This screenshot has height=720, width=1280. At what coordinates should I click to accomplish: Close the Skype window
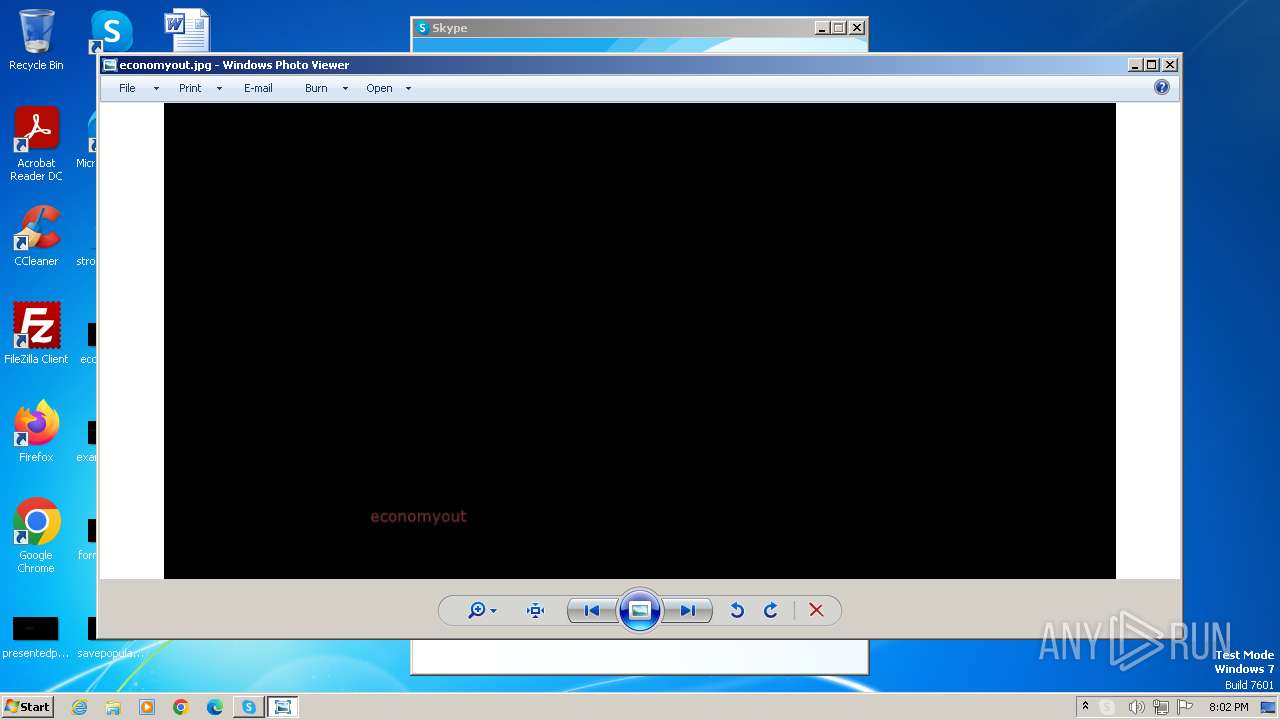857,28
